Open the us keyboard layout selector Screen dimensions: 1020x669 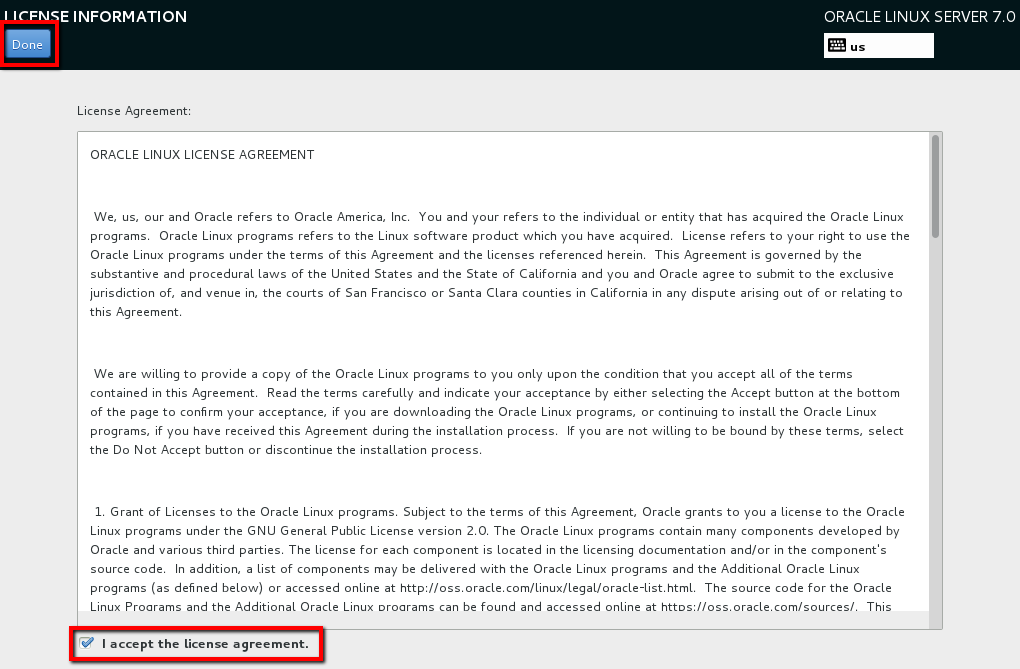878,46
